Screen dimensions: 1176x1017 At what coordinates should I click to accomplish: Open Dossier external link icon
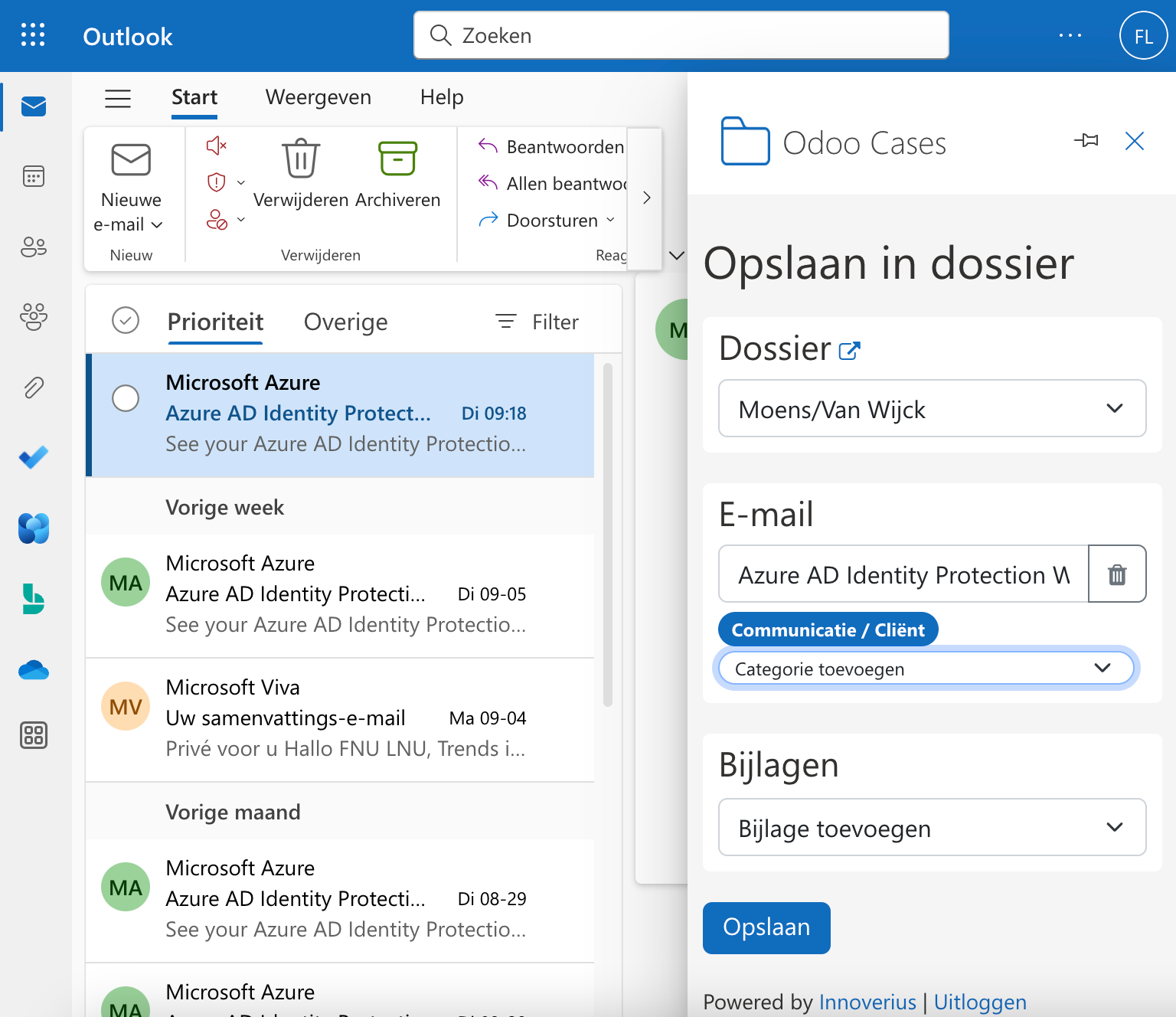point(850,351)
